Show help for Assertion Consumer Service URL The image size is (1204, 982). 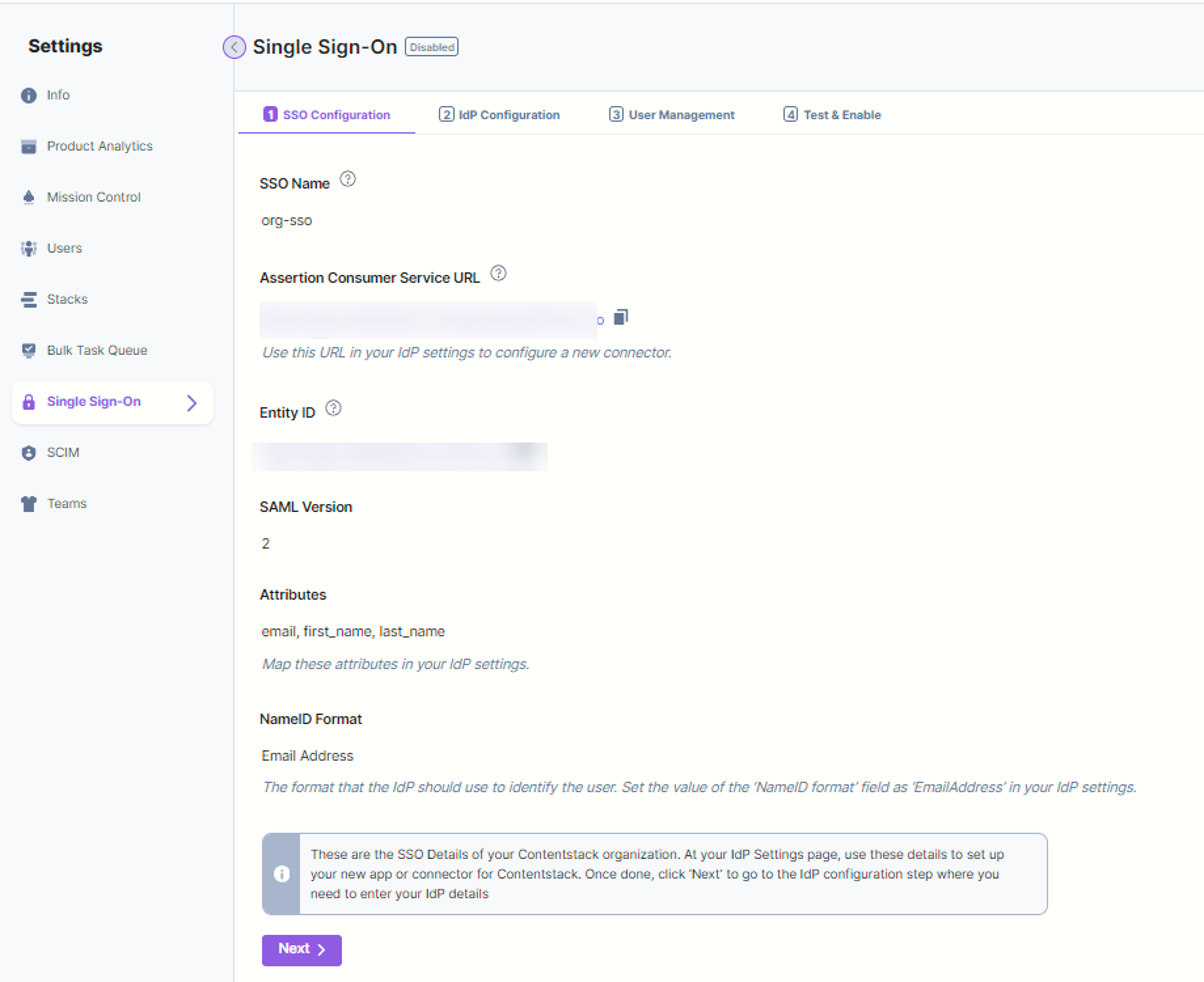498,274
